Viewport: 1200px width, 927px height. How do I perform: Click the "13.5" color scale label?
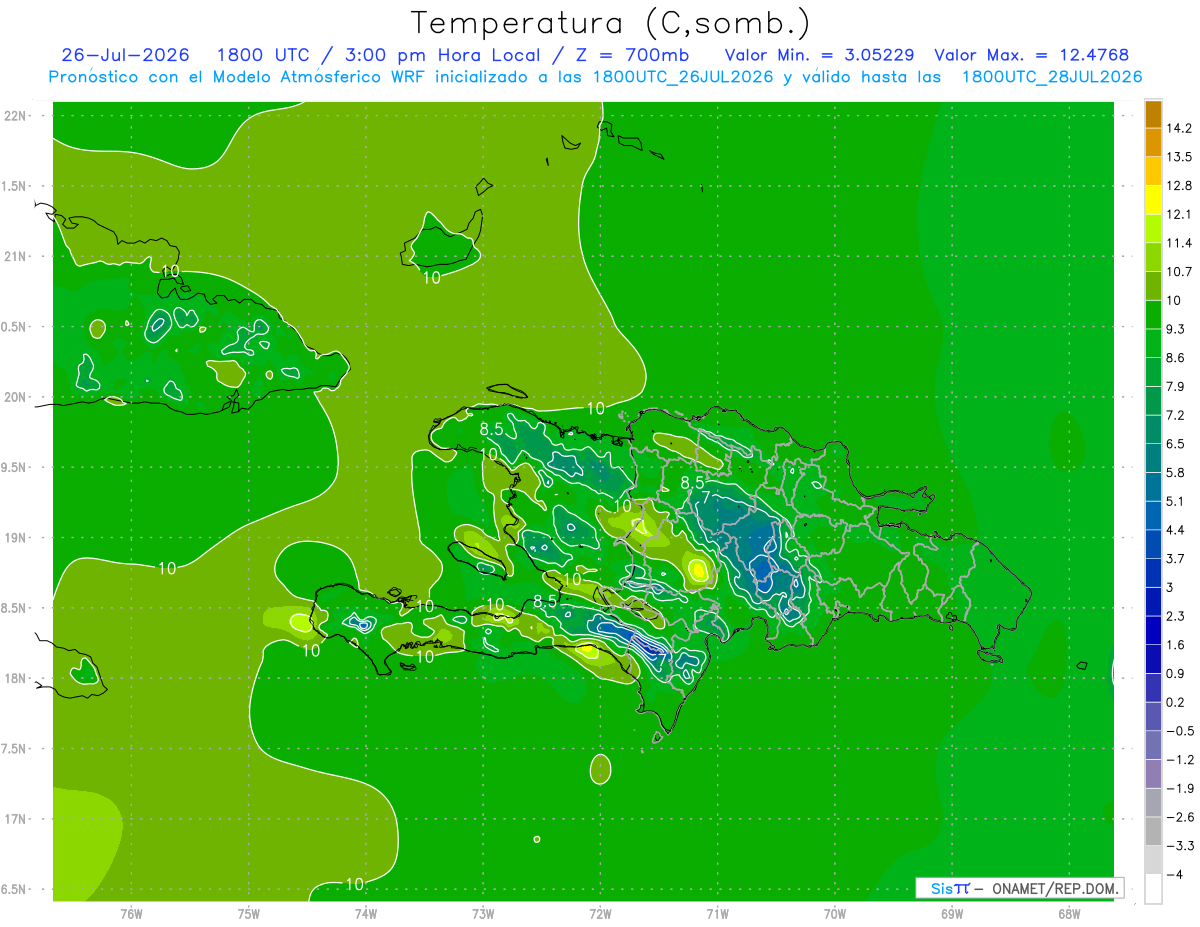tap(1181, 157)
